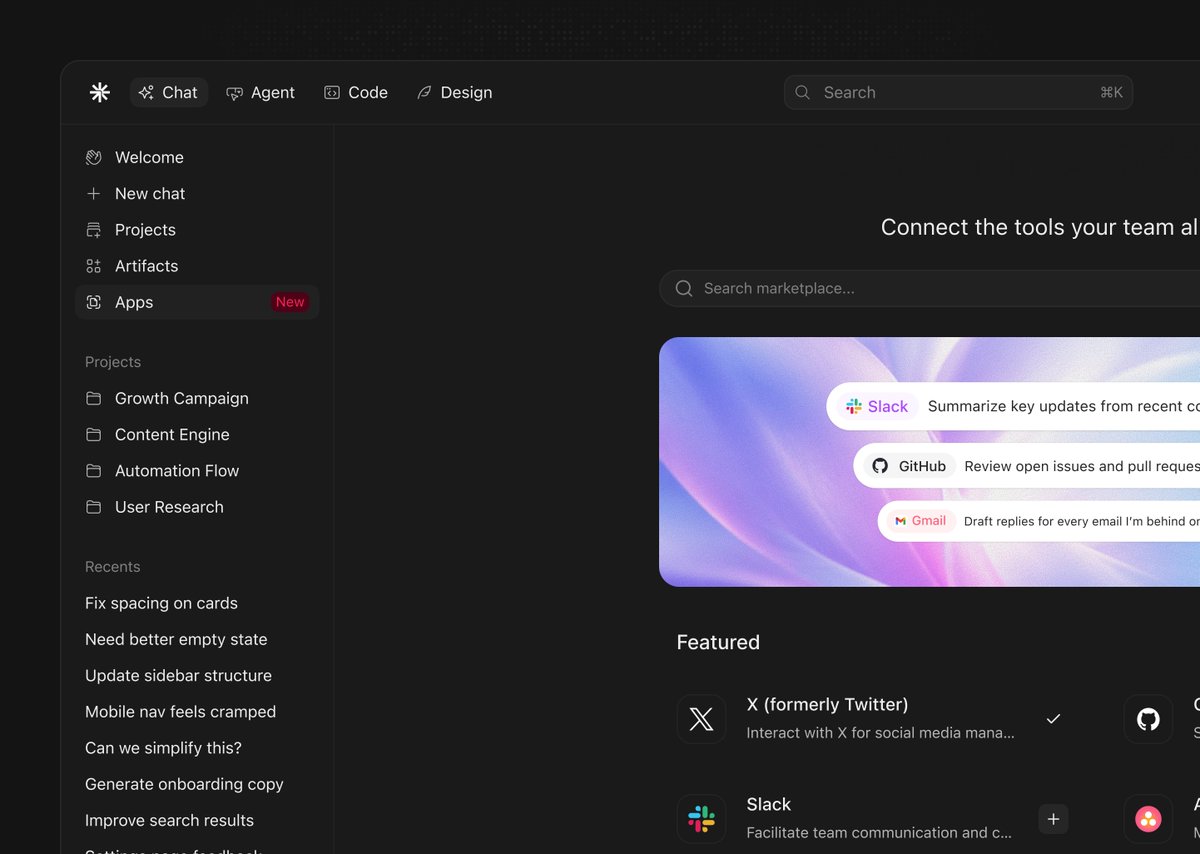Add Slack using the plus button
This screenshot has width=1200, height=854.
(1053, 819)
